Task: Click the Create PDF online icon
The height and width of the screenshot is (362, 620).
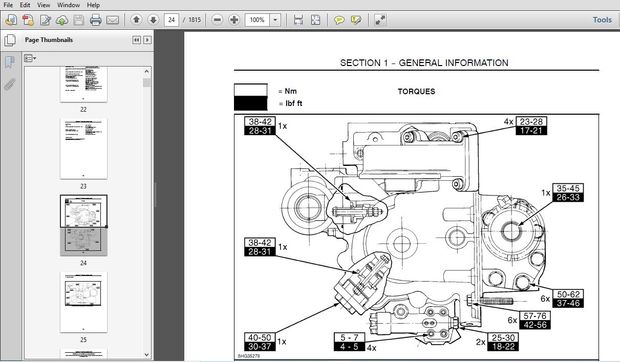Action: [x=11, y=20]
